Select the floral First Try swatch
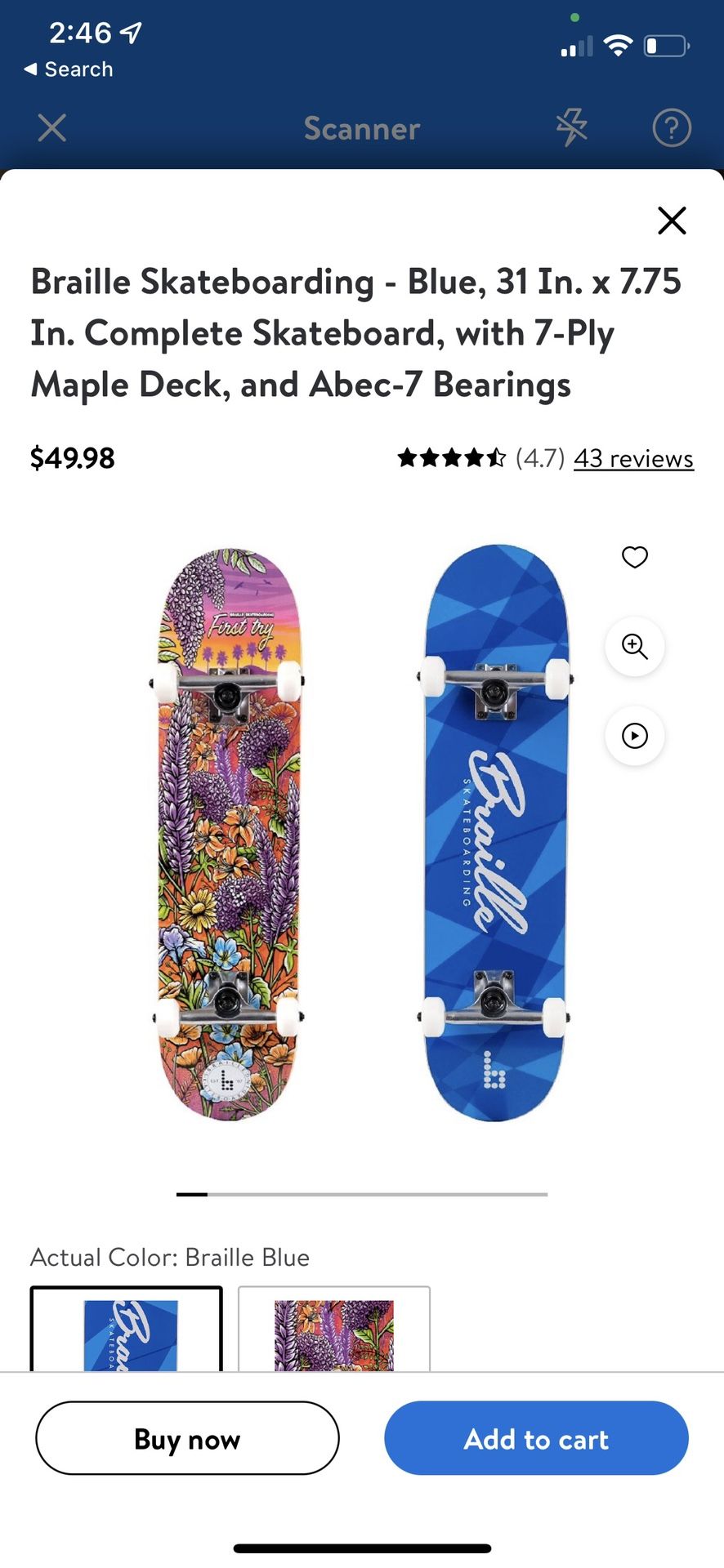The height and width of the screenshot is (1568, 724). point(334,1329)
